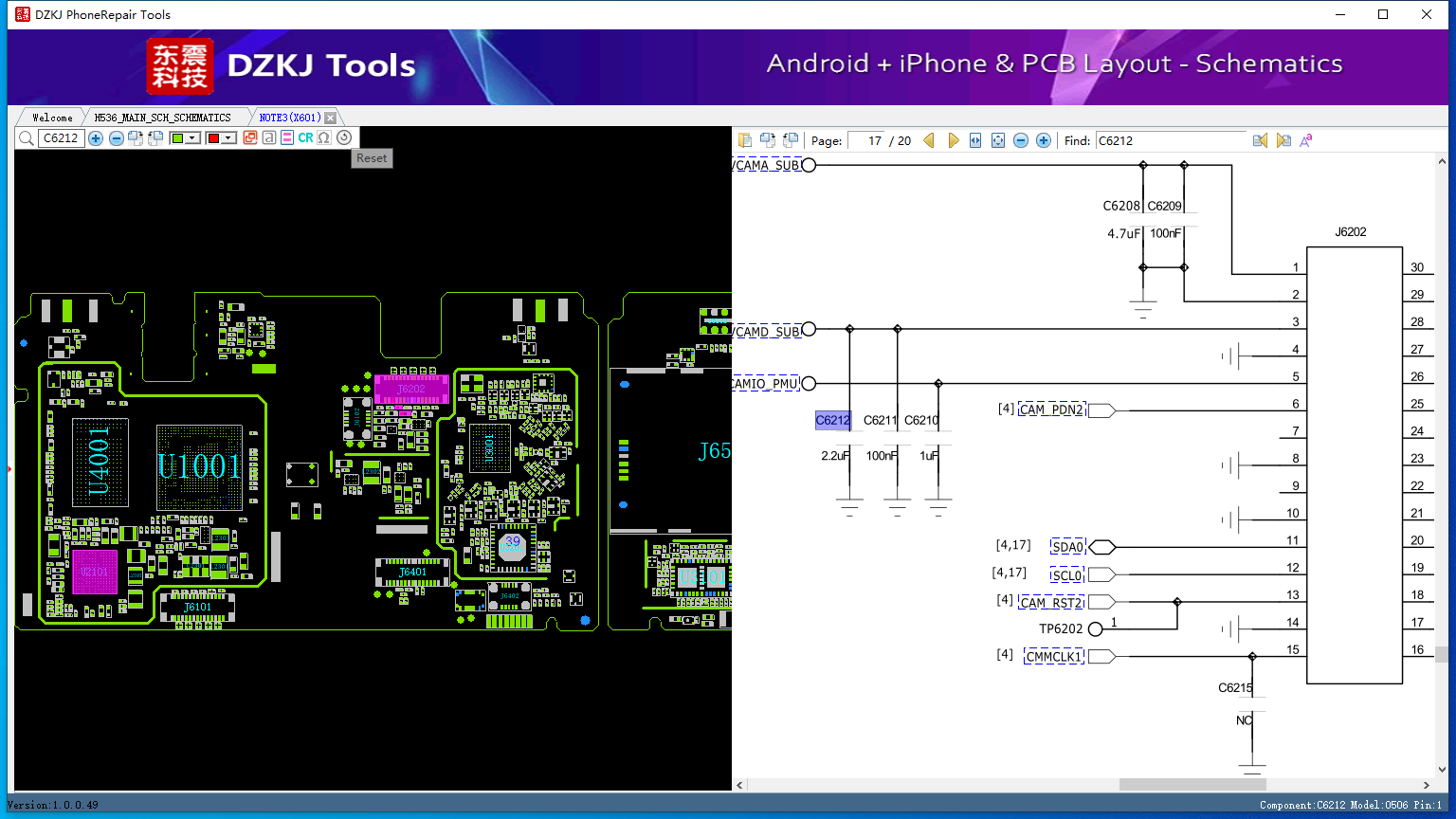Click the magnifier search icon in PCB toolbar
Image resolution: width=1456 pixels, height=819 pixels.
(27, 138)
